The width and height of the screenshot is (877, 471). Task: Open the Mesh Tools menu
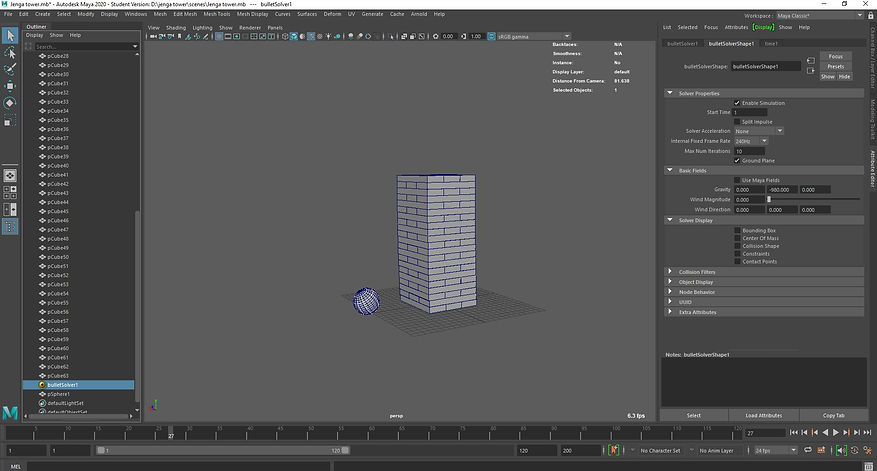[216, 14]
